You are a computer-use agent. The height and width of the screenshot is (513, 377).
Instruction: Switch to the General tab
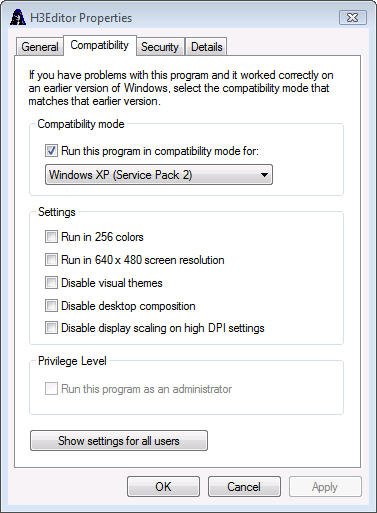coord(40,47)
